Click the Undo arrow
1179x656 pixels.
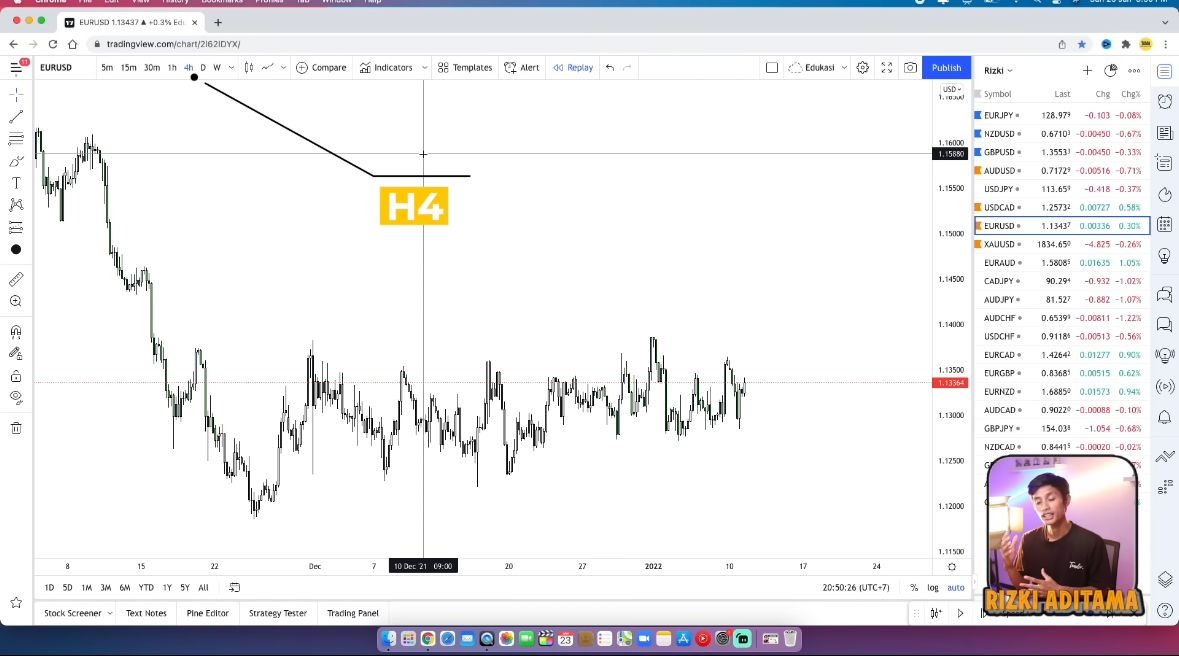610,68
